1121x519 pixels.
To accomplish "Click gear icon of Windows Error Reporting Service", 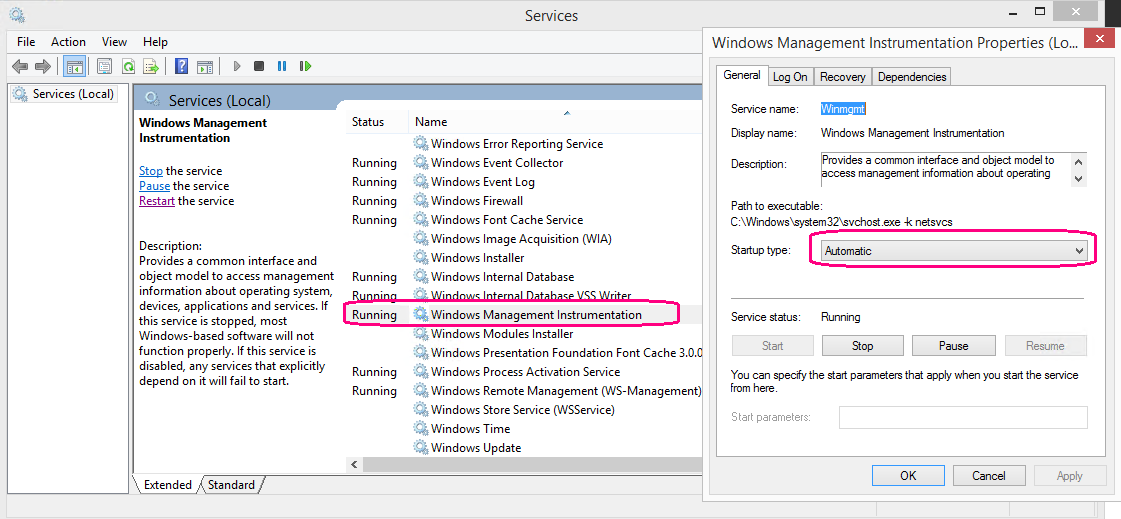I will [x=420, y=144].
